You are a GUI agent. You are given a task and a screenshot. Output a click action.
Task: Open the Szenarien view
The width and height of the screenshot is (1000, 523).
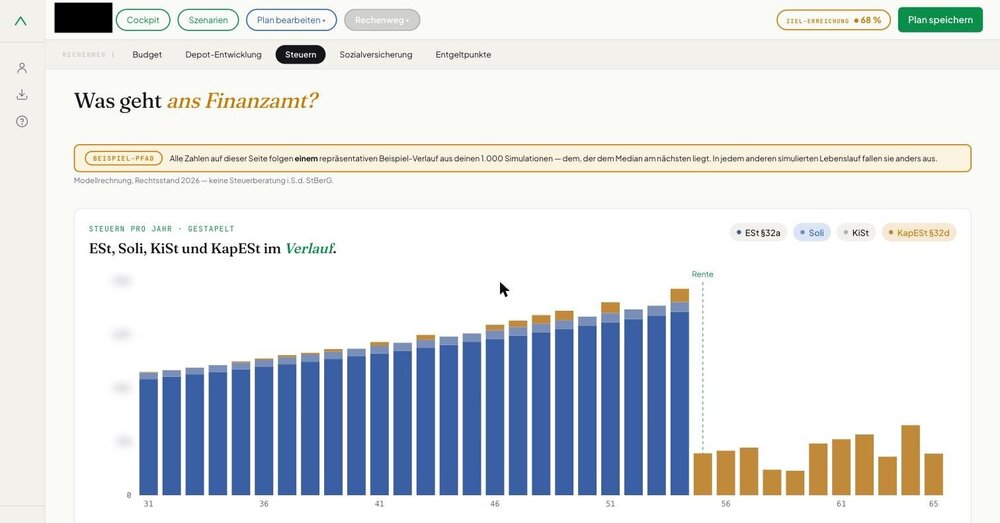208,20
